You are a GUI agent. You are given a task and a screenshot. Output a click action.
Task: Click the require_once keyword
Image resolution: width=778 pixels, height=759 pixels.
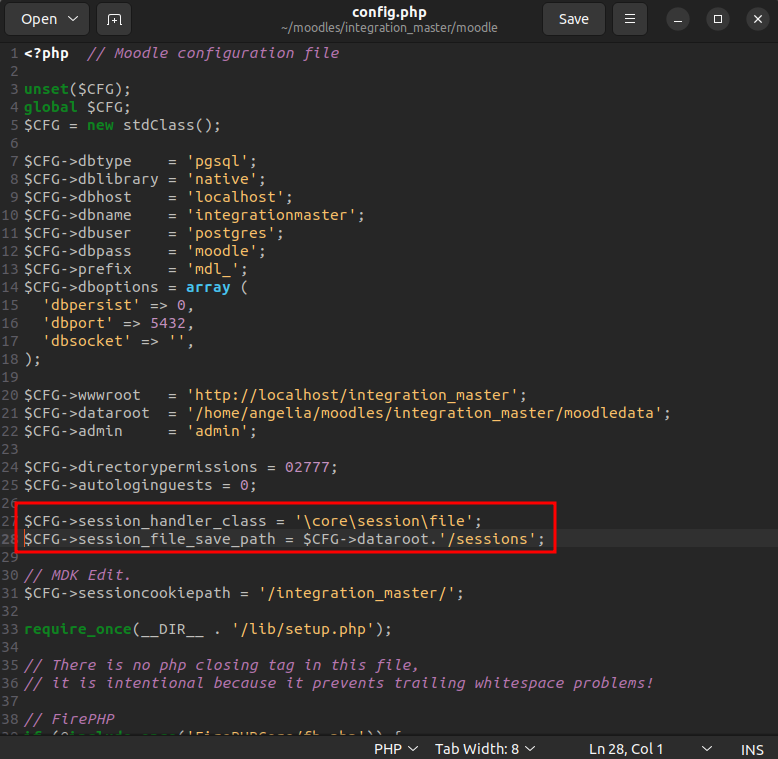coord(78,629)
